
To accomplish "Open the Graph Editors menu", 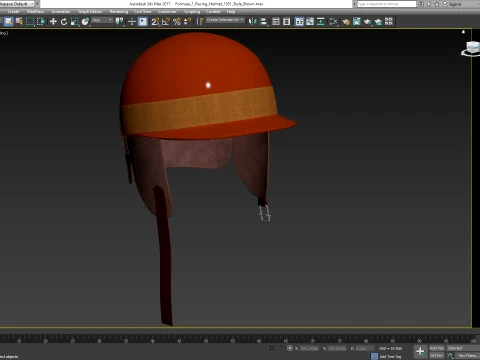I will tap(90, 12).
